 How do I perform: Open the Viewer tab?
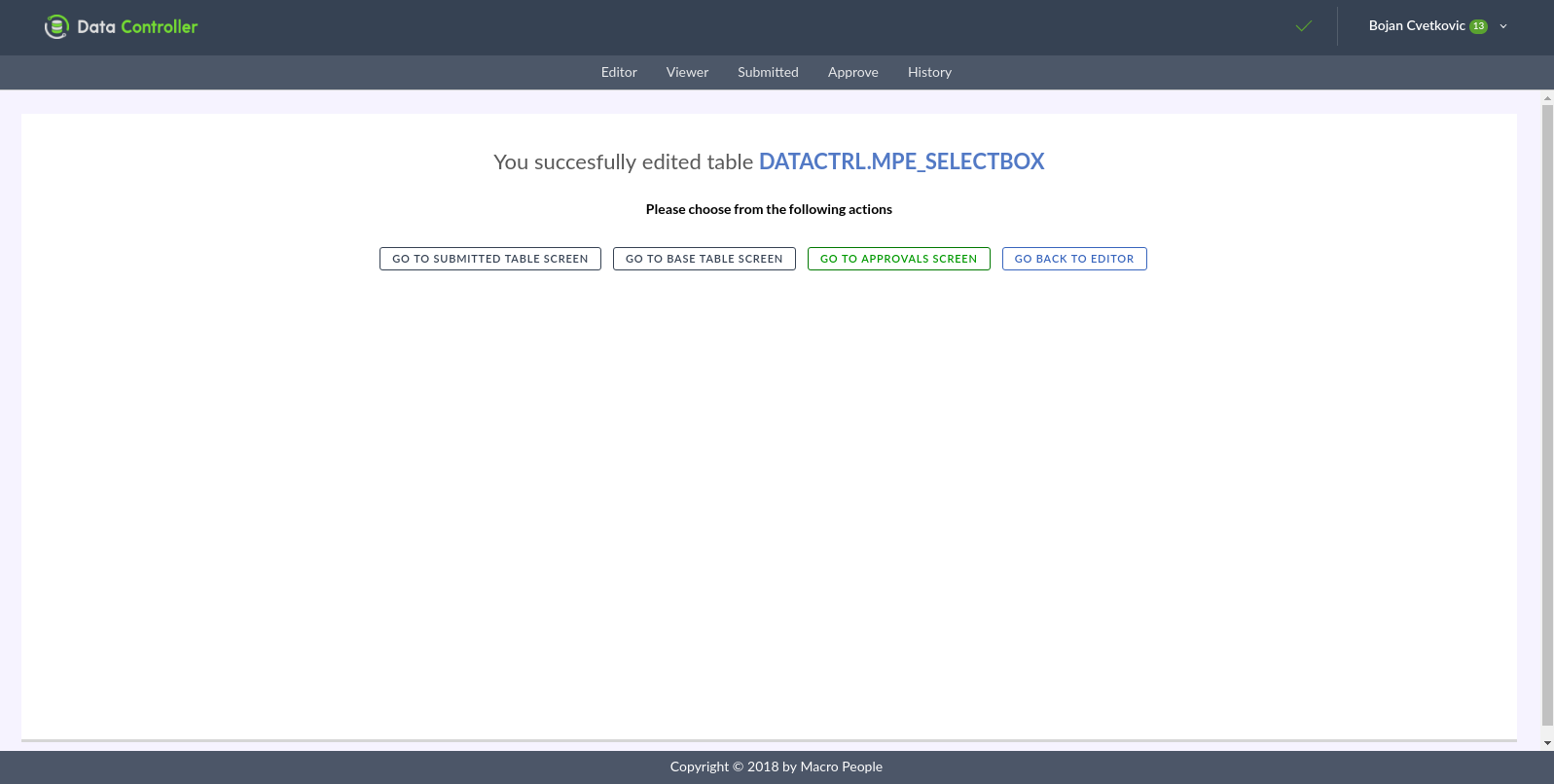pyautogui.click(x=687, y=72)
